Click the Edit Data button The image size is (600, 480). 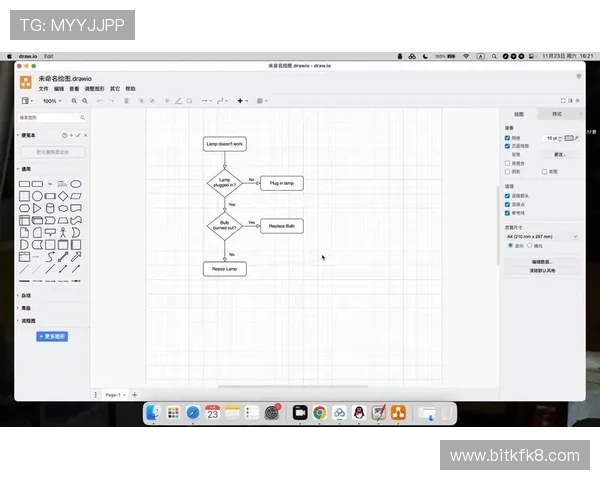542,262
